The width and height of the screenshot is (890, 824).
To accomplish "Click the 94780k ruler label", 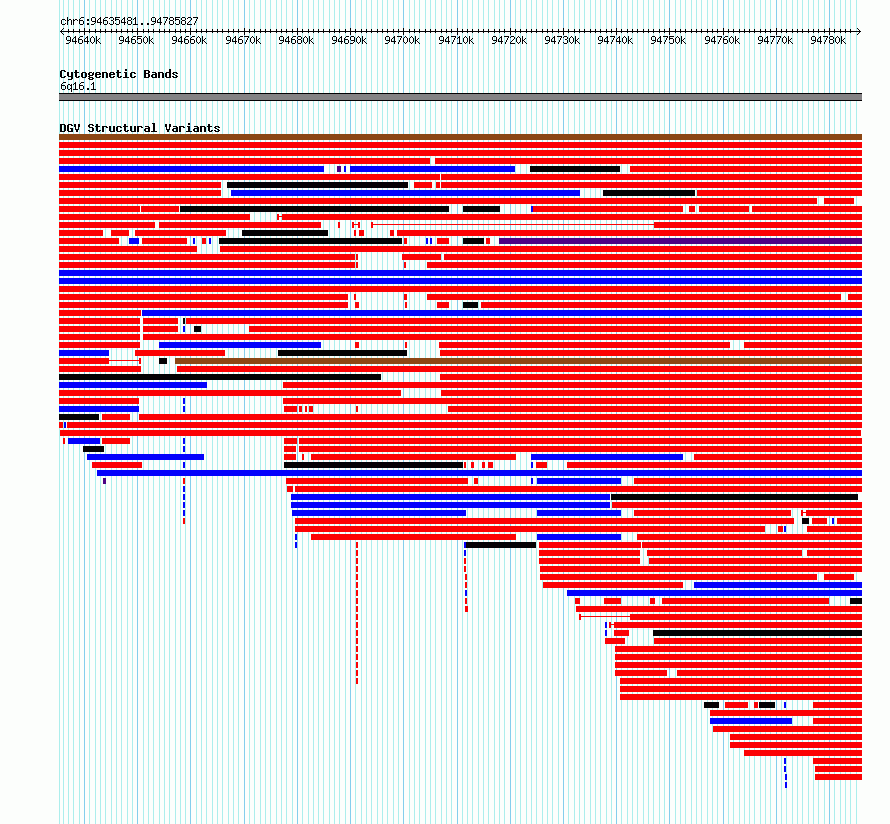I will (828, 40).
